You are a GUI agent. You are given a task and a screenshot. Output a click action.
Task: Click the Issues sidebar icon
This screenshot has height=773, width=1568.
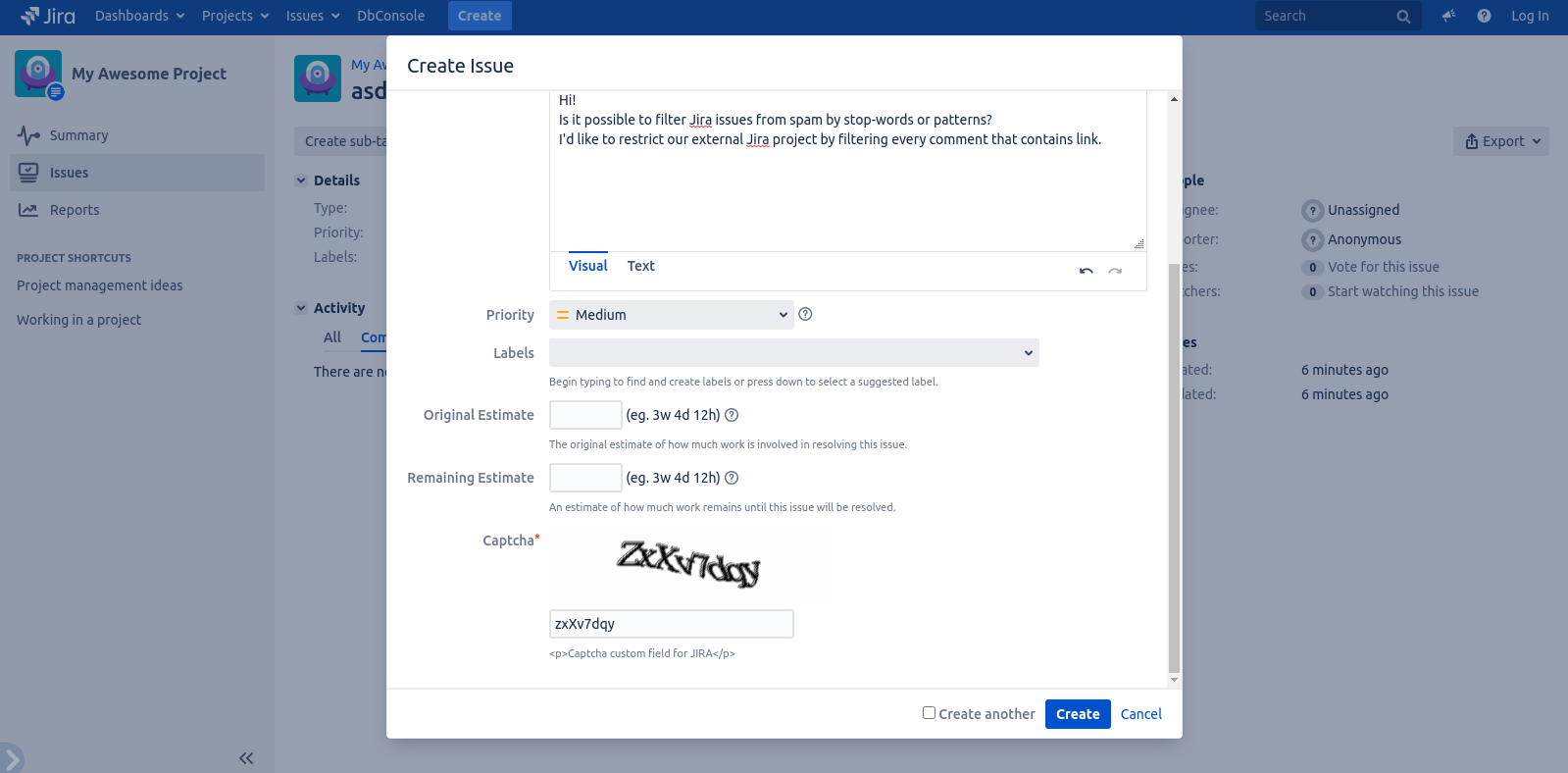pyautogui.click(x=28, y=173)
